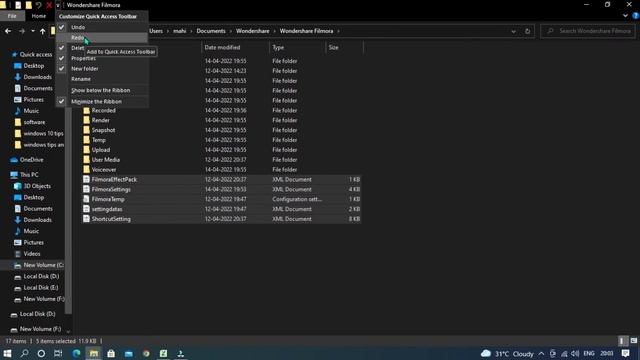Refresh the current folder view
Screen dimensions: 640x360
pyautogui.click(x=527, y=31)
